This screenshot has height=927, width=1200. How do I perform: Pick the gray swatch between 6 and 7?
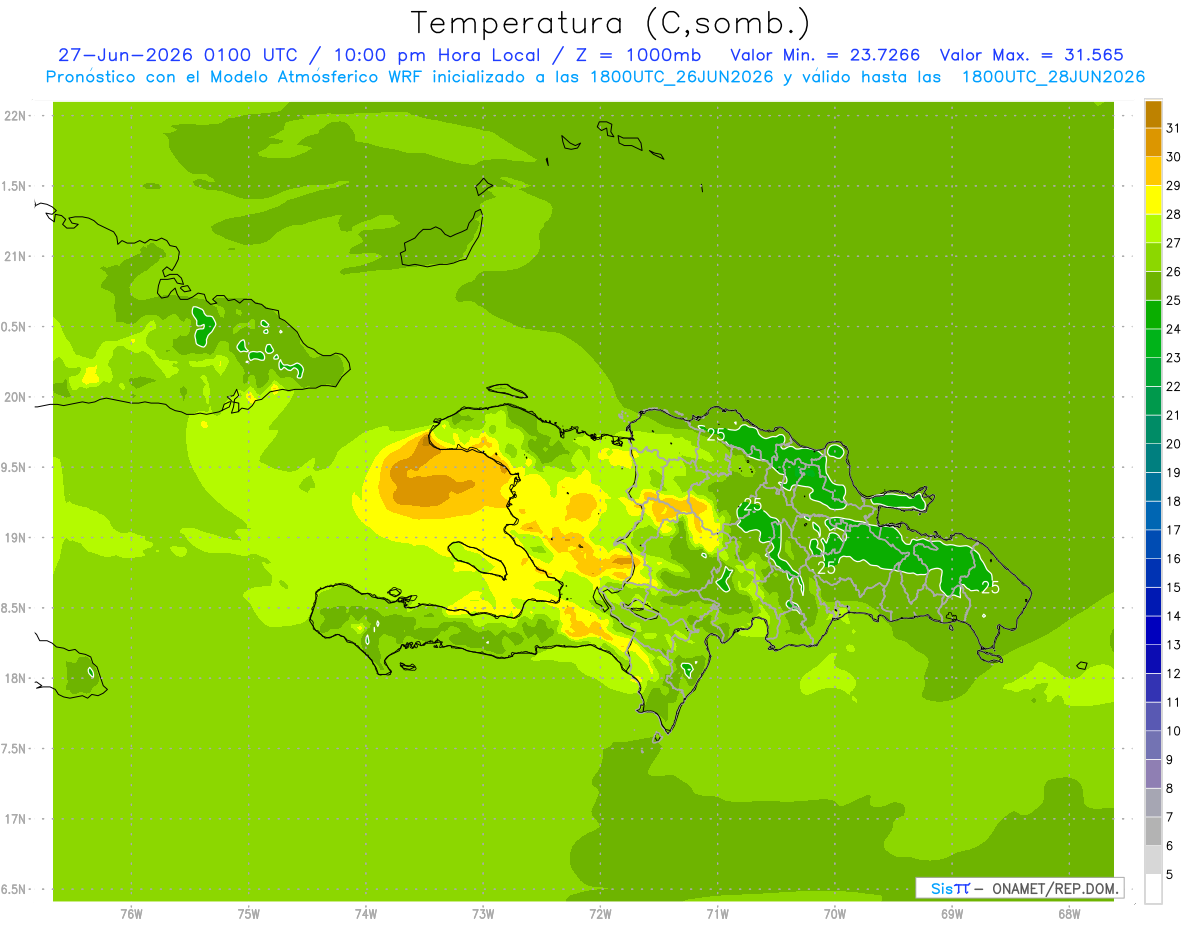click(x=1153, y=831)
